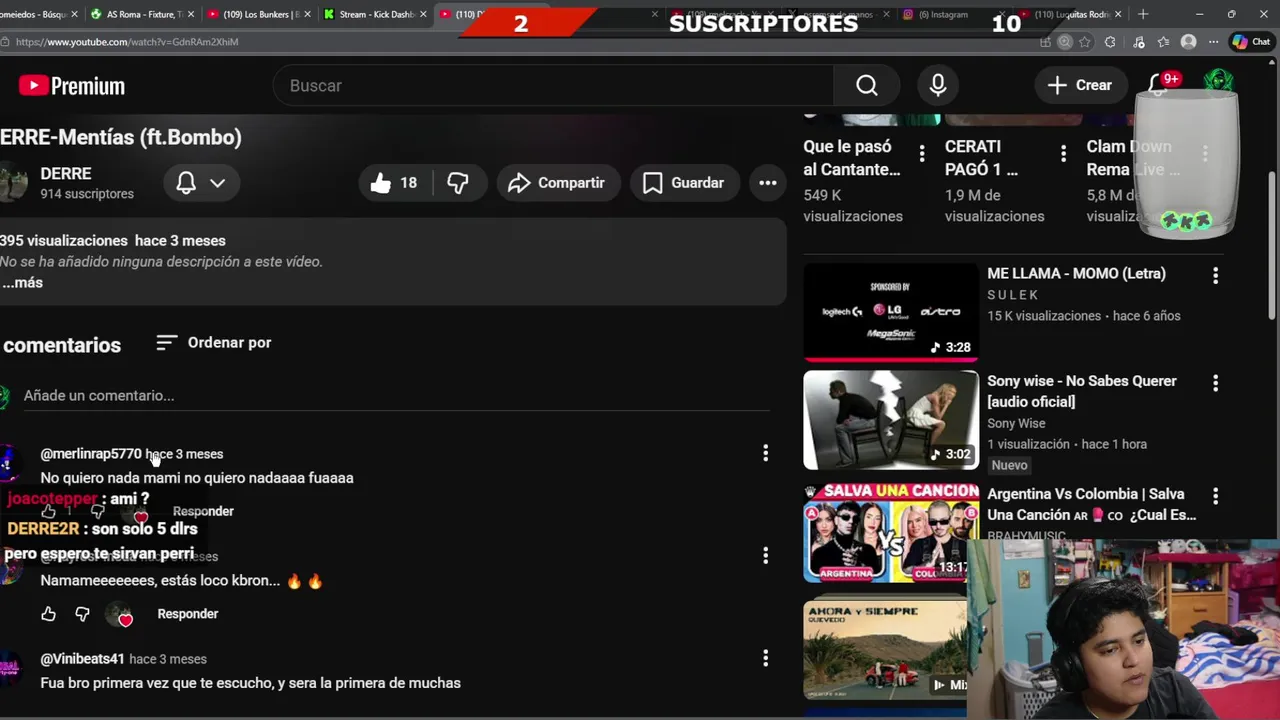The image size is (1280, 720).
Task: Dislike the Namameeeeees comment
Action: [82, 614]
